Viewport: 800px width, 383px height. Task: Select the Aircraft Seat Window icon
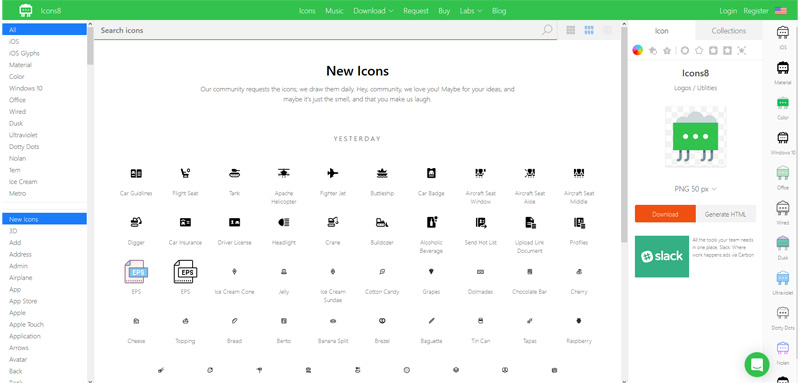[480, 173]
